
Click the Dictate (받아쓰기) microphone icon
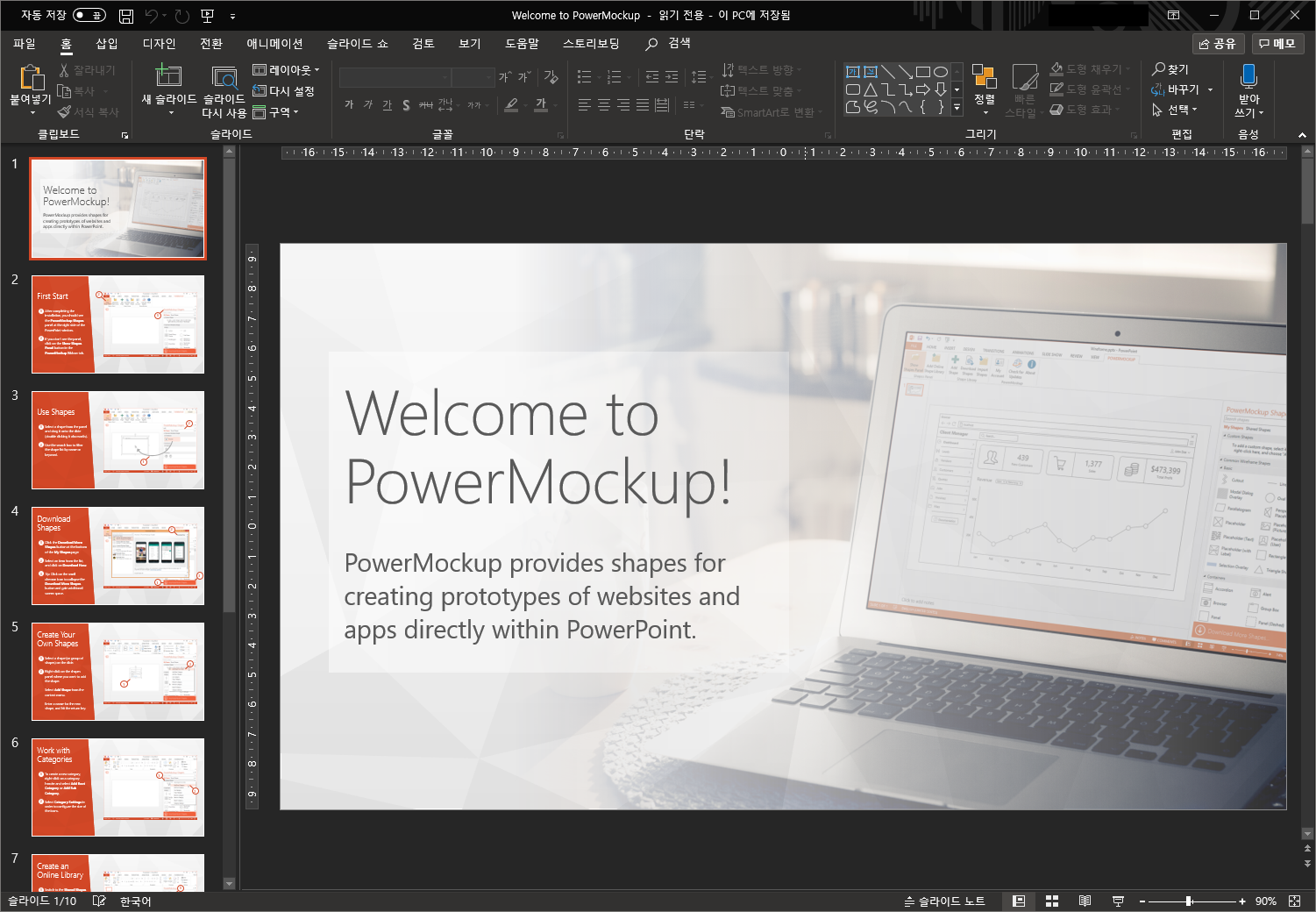1248,75
